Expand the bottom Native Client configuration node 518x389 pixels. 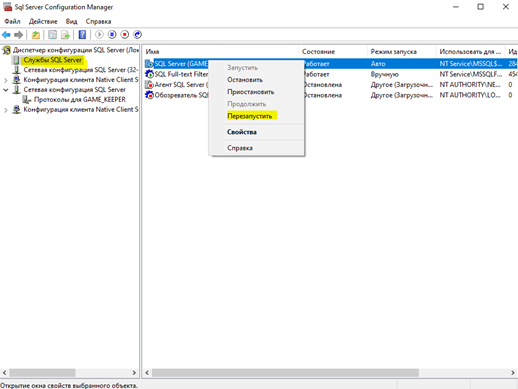(x=6, y=110)
